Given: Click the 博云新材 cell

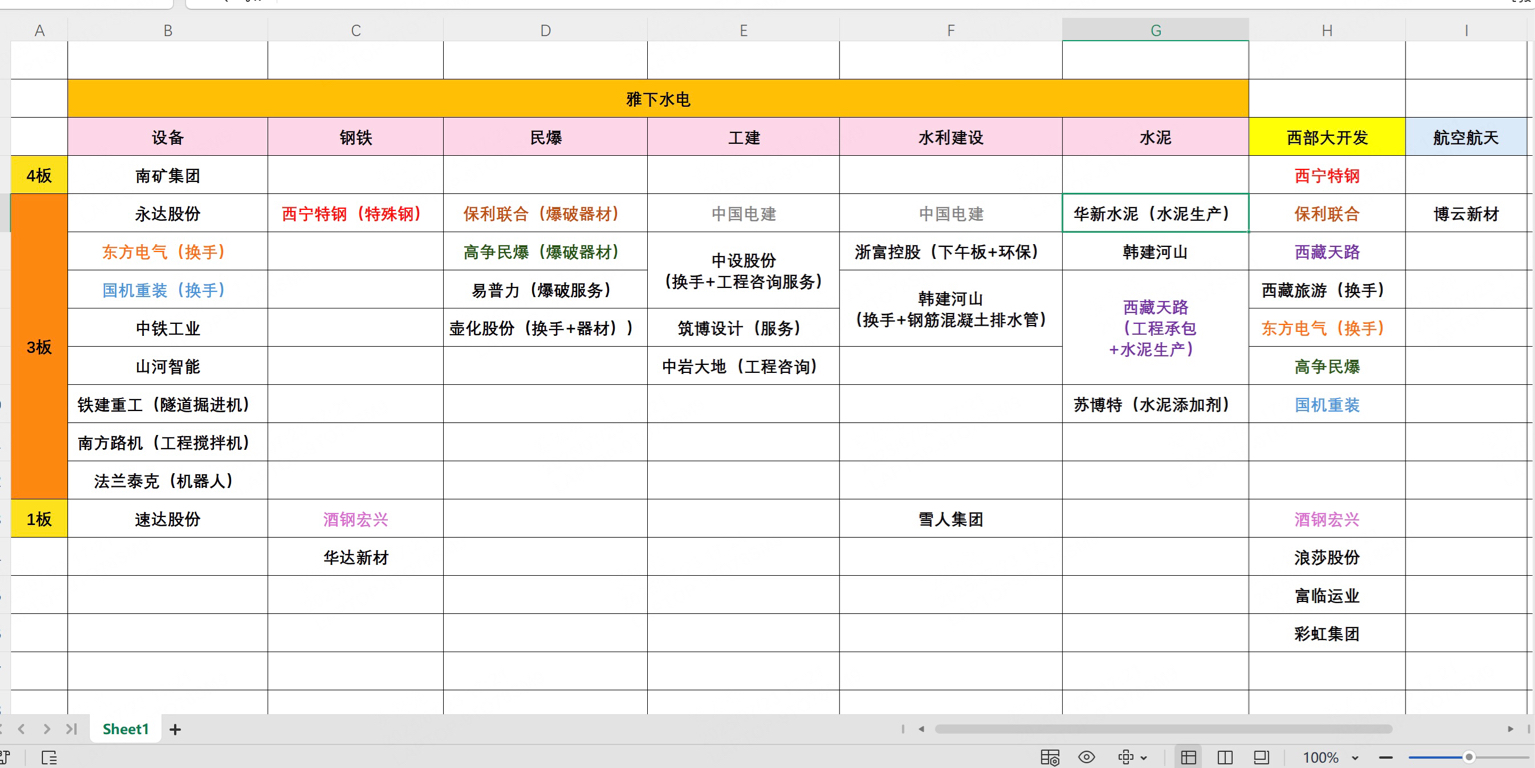Looking at the screenshot, I should tap(1467, 213).
